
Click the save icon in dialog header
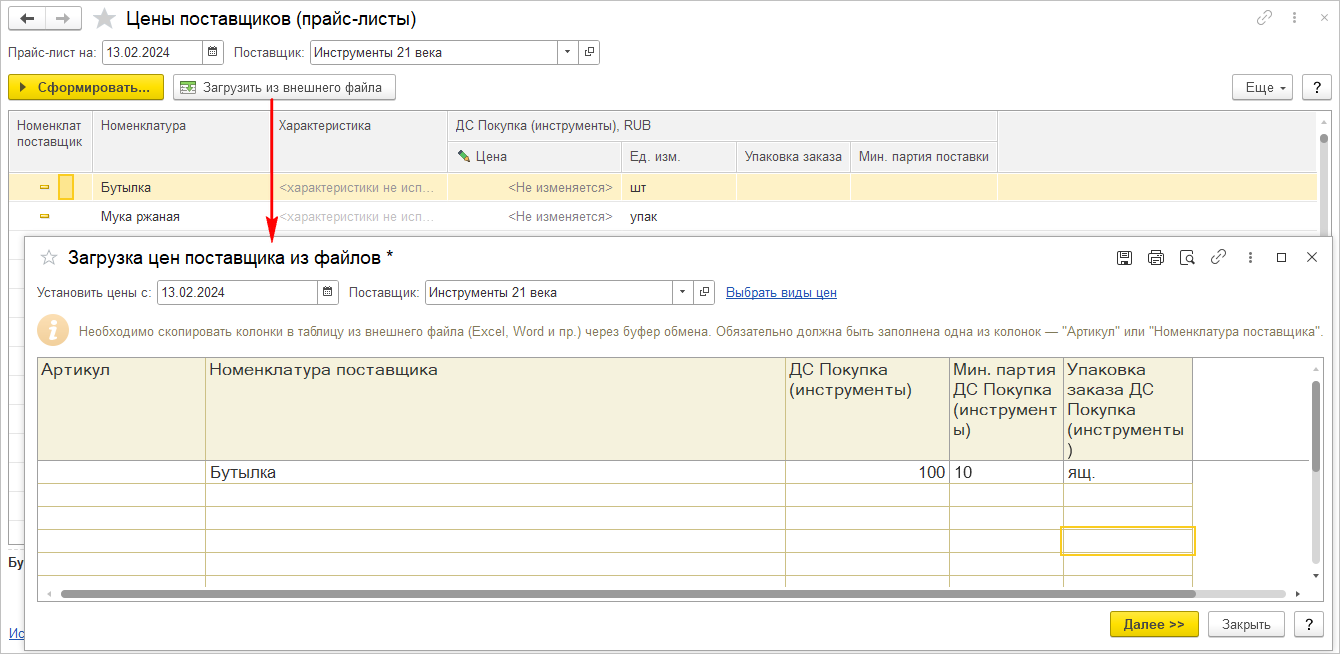click(x=1124, y=257)
